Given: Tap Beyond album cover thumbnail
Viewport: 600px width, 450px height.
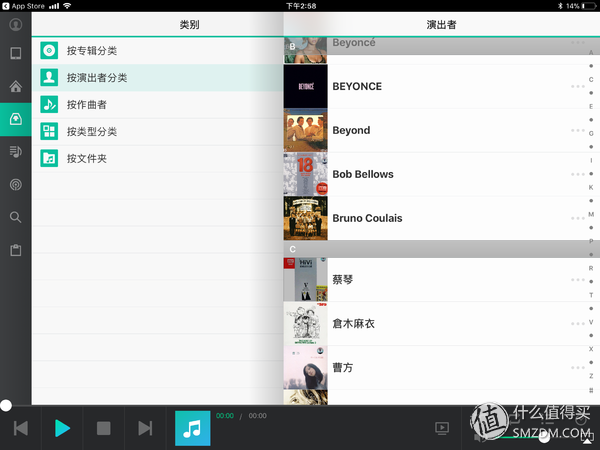Looking at the screenshot, I should click(305, 130).
